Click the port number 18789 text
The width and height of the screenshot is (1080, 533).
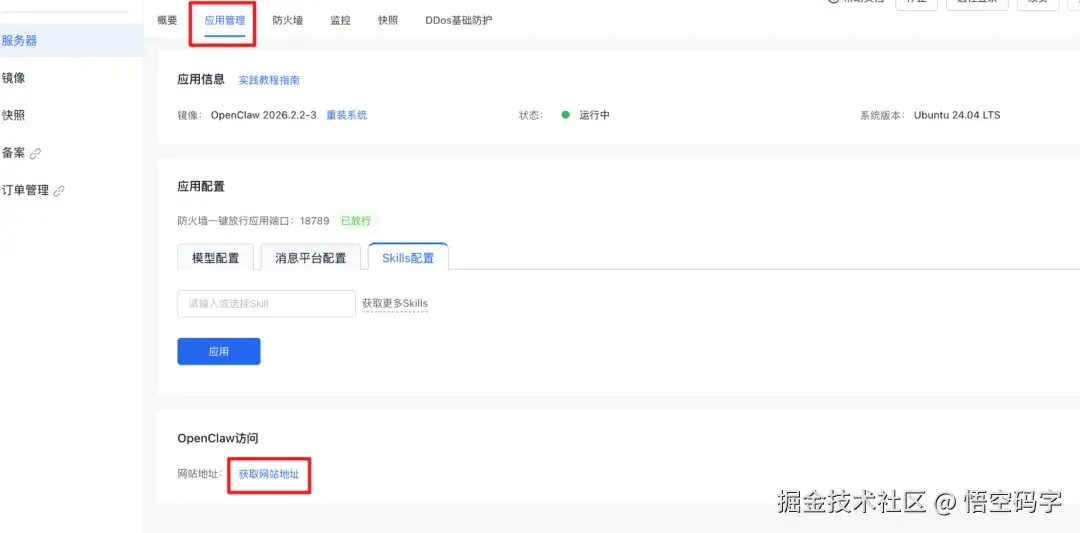click(314, 221)
